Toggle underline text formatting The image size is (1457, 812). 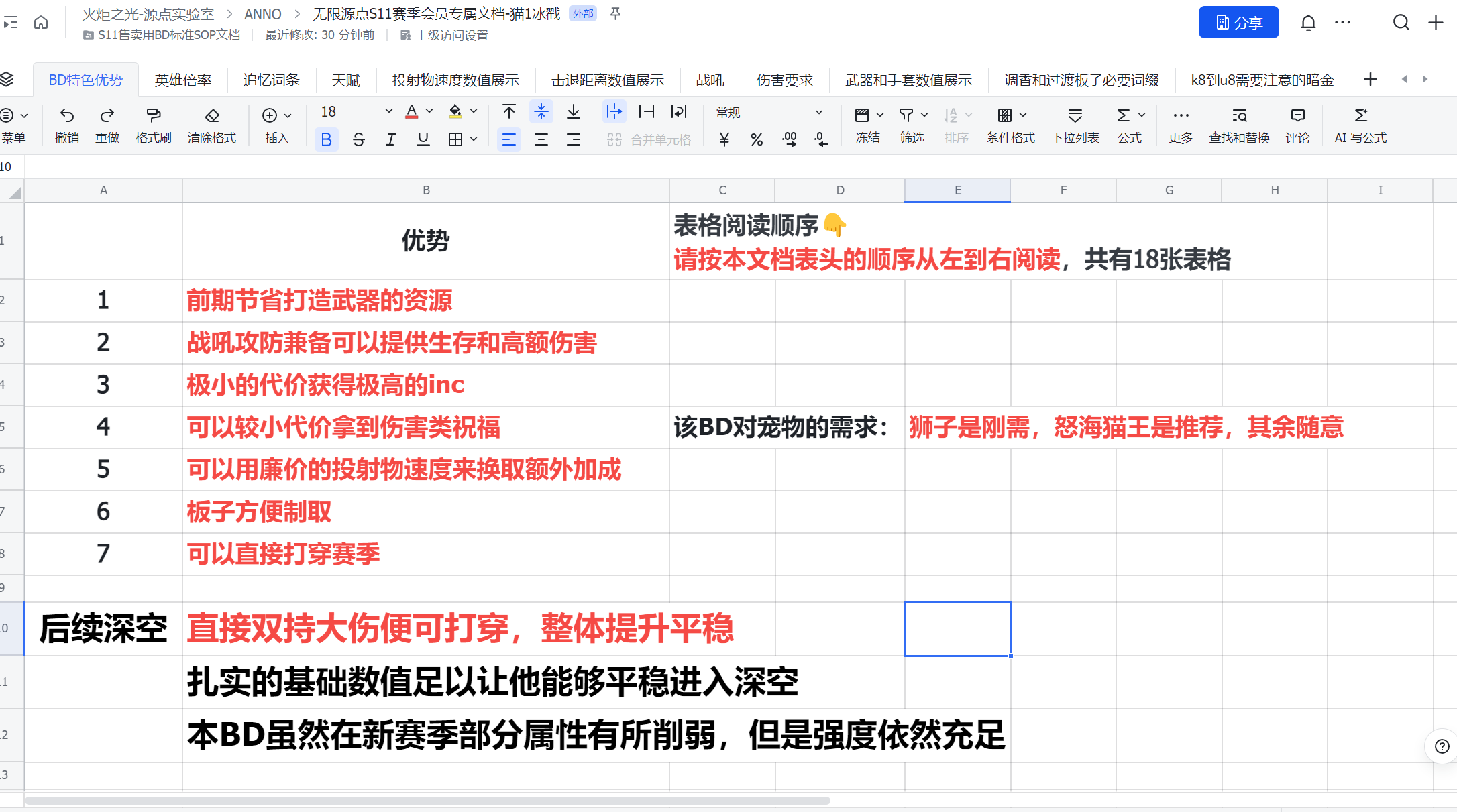pyautogui.click(x=423, y=139)
